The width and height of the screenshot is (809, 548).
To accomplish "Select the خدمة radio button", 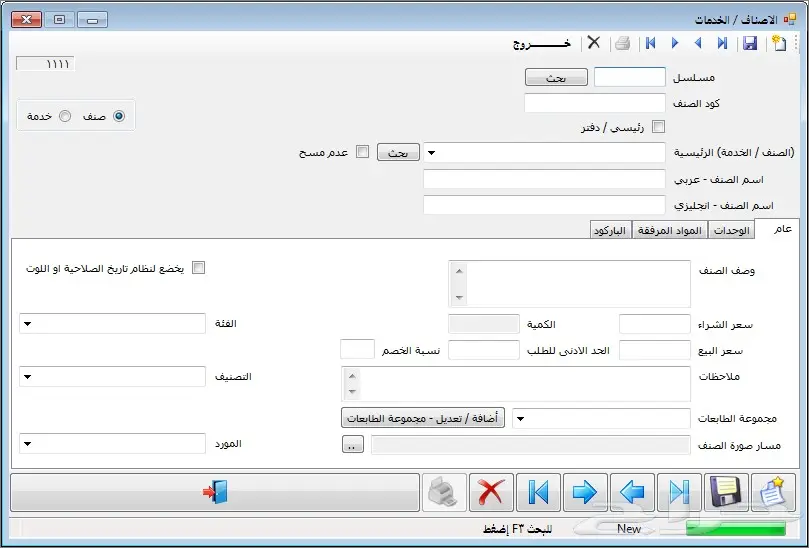I will (x=65, y=116).
